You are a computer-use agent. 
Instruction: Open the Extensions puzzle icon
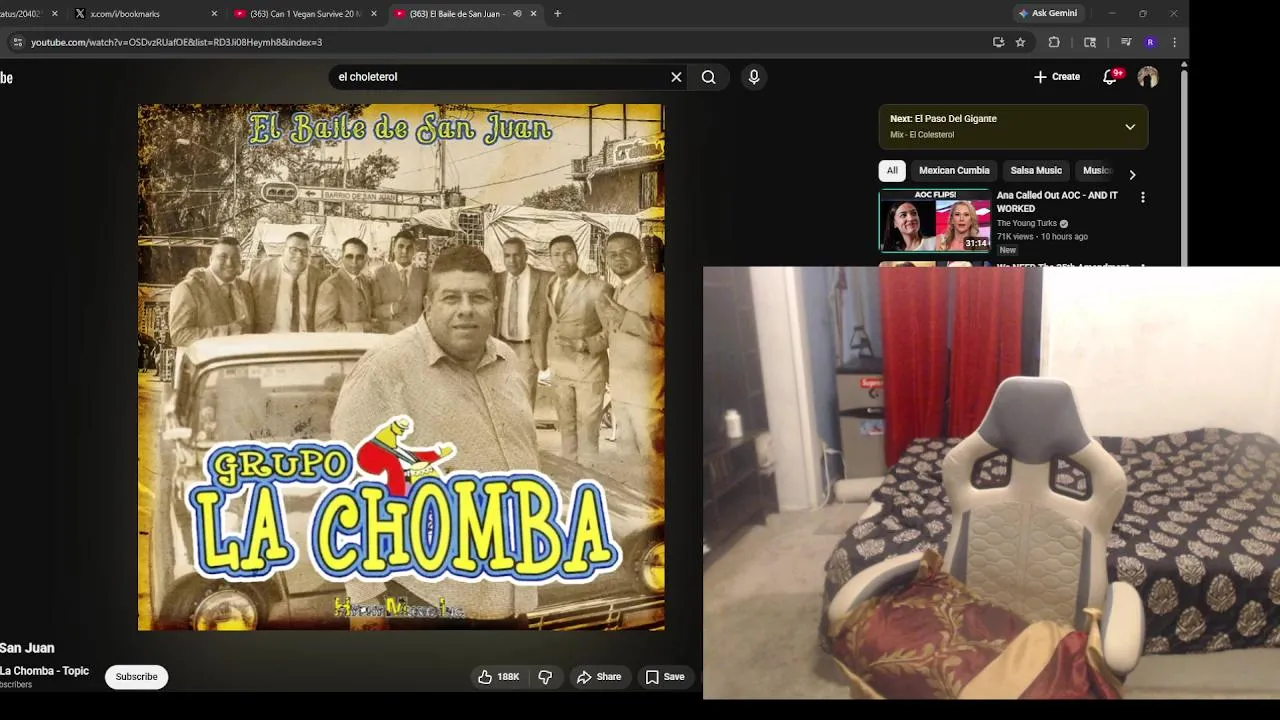[x=1054, y=42]
